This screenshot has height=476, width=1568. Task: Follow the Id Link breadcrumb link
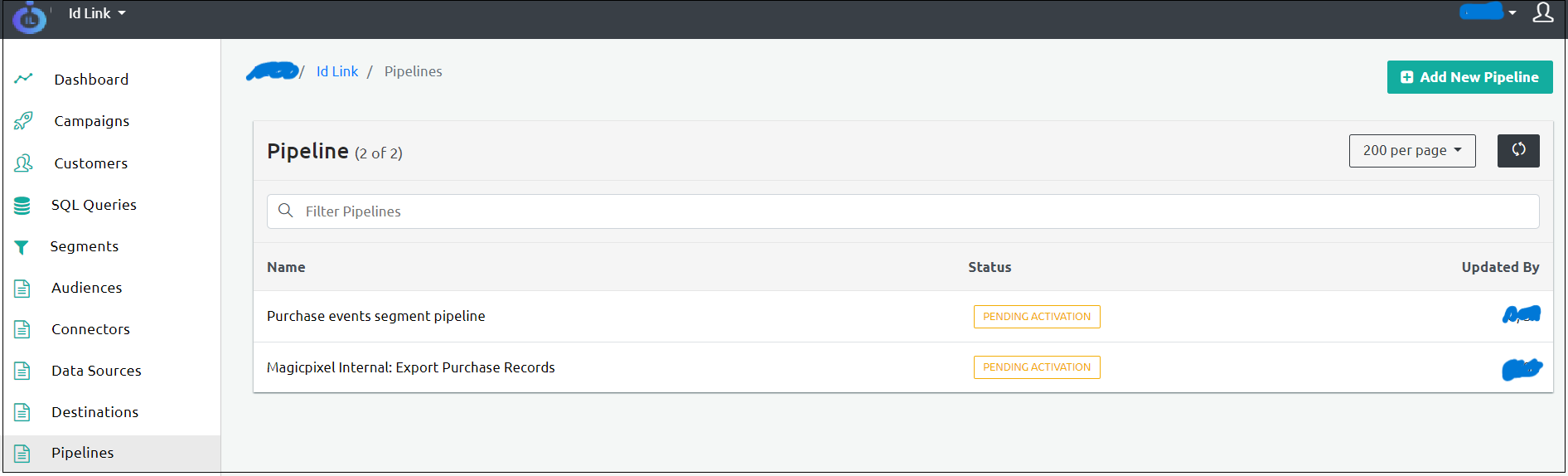(x=337, y=71)
